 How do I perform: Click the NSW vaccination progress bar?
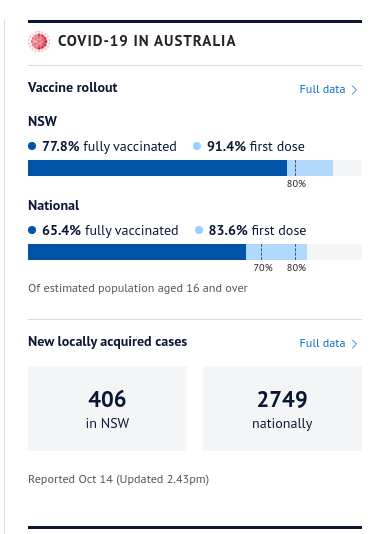click(195, 168)
